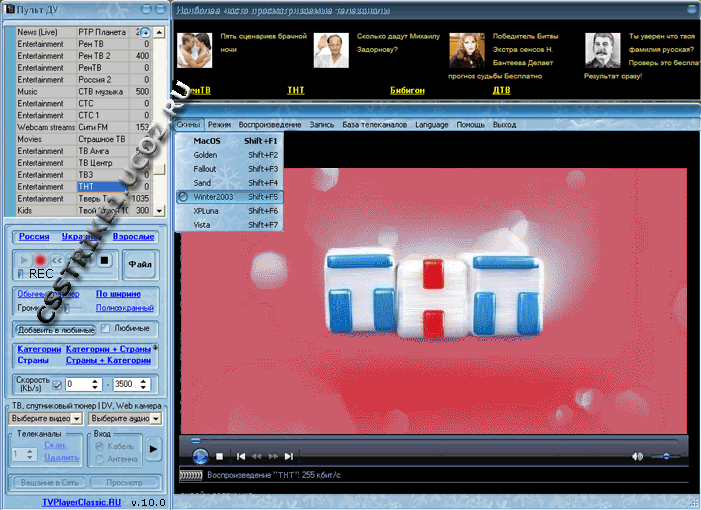The width and height of the screenshot is (701, 510).
Task: Adjust the player volume slider
Action: tap(666, 456)
